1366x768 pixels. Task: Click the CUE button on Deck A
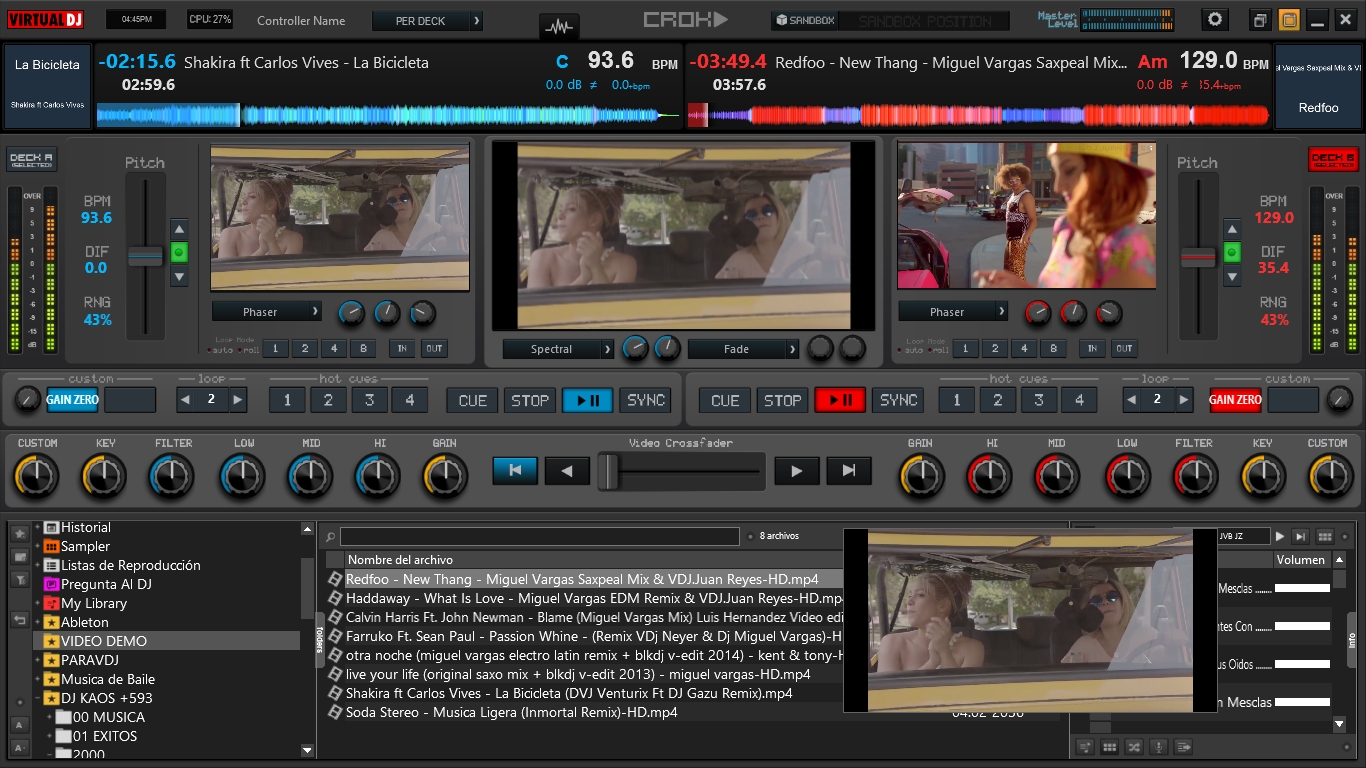473,400
